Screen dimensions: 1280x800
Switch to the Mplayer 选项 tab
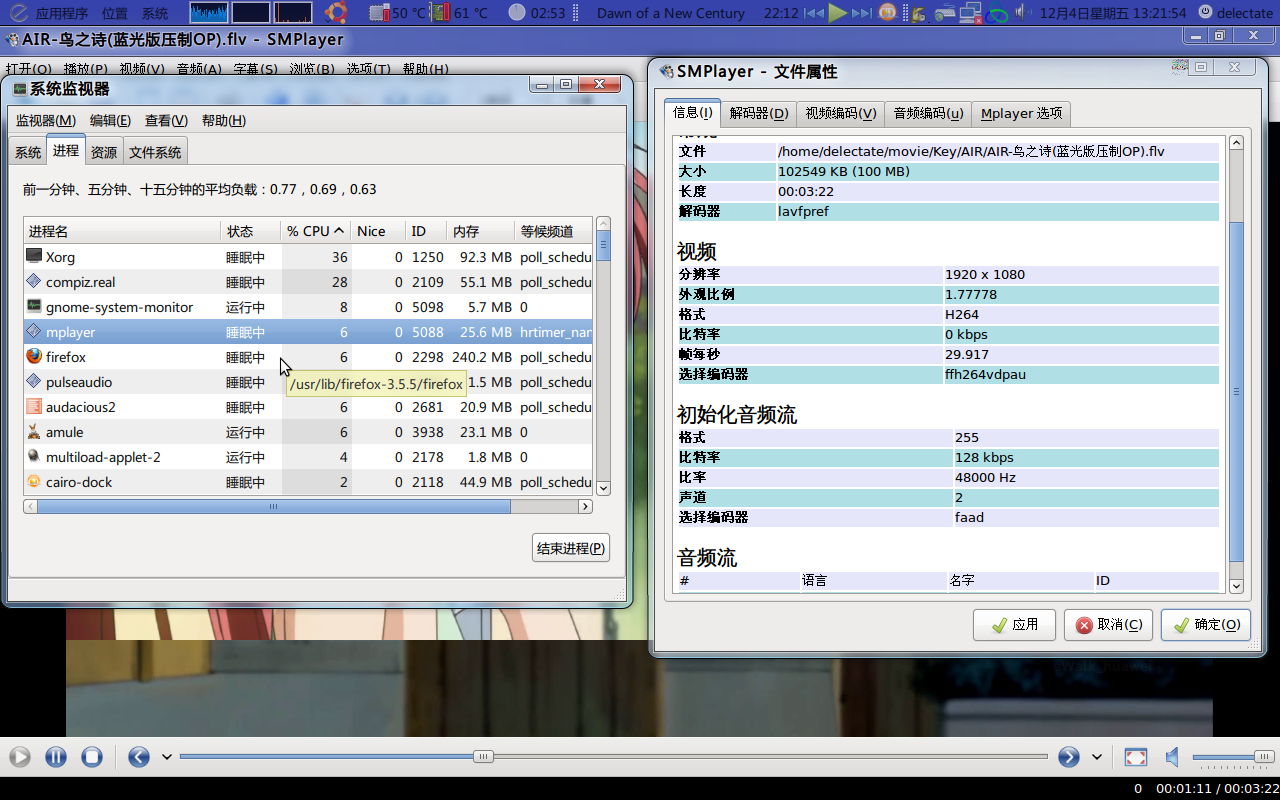[x=1021, y=113]
